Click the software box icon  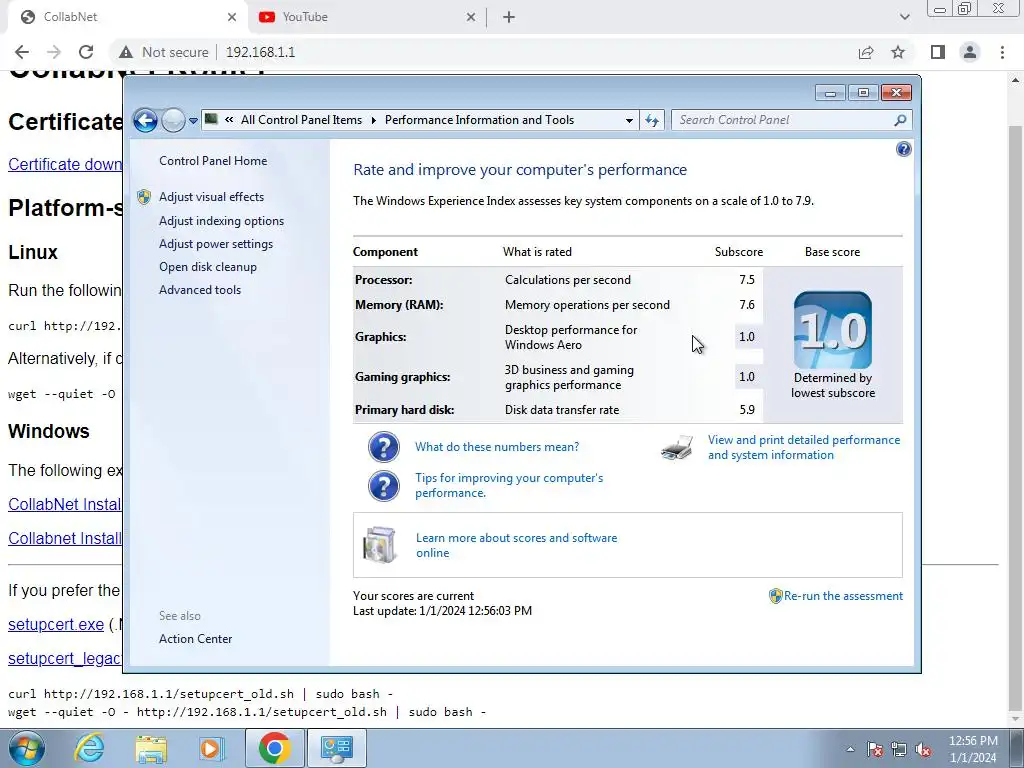(x=379, y=545)
